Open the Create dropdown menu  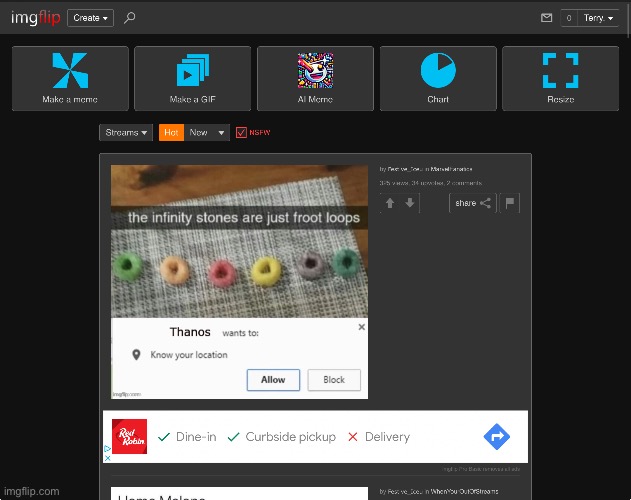click(90, 18)
